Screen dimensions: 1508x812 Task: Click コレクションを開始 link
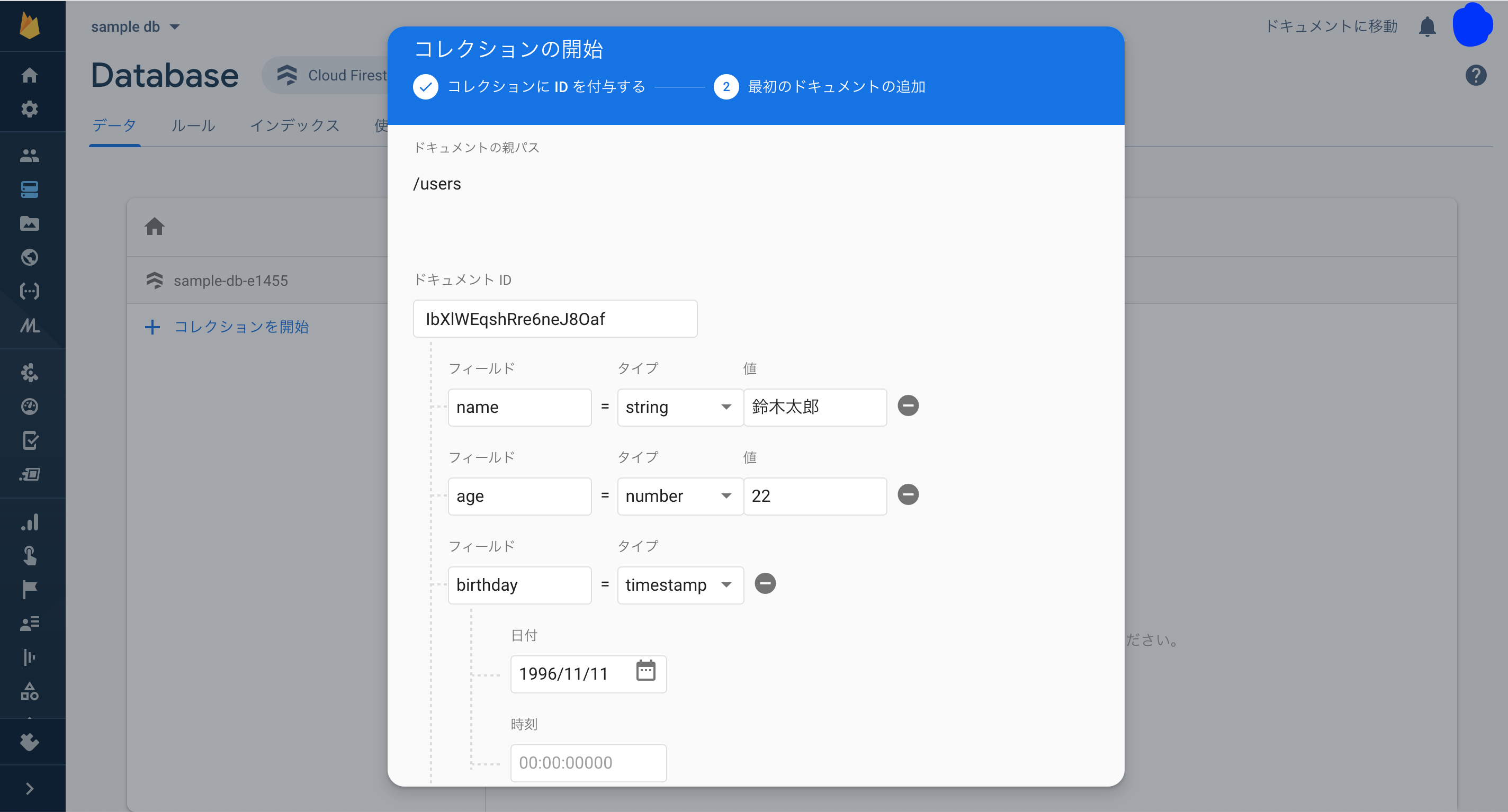[240, 327]
